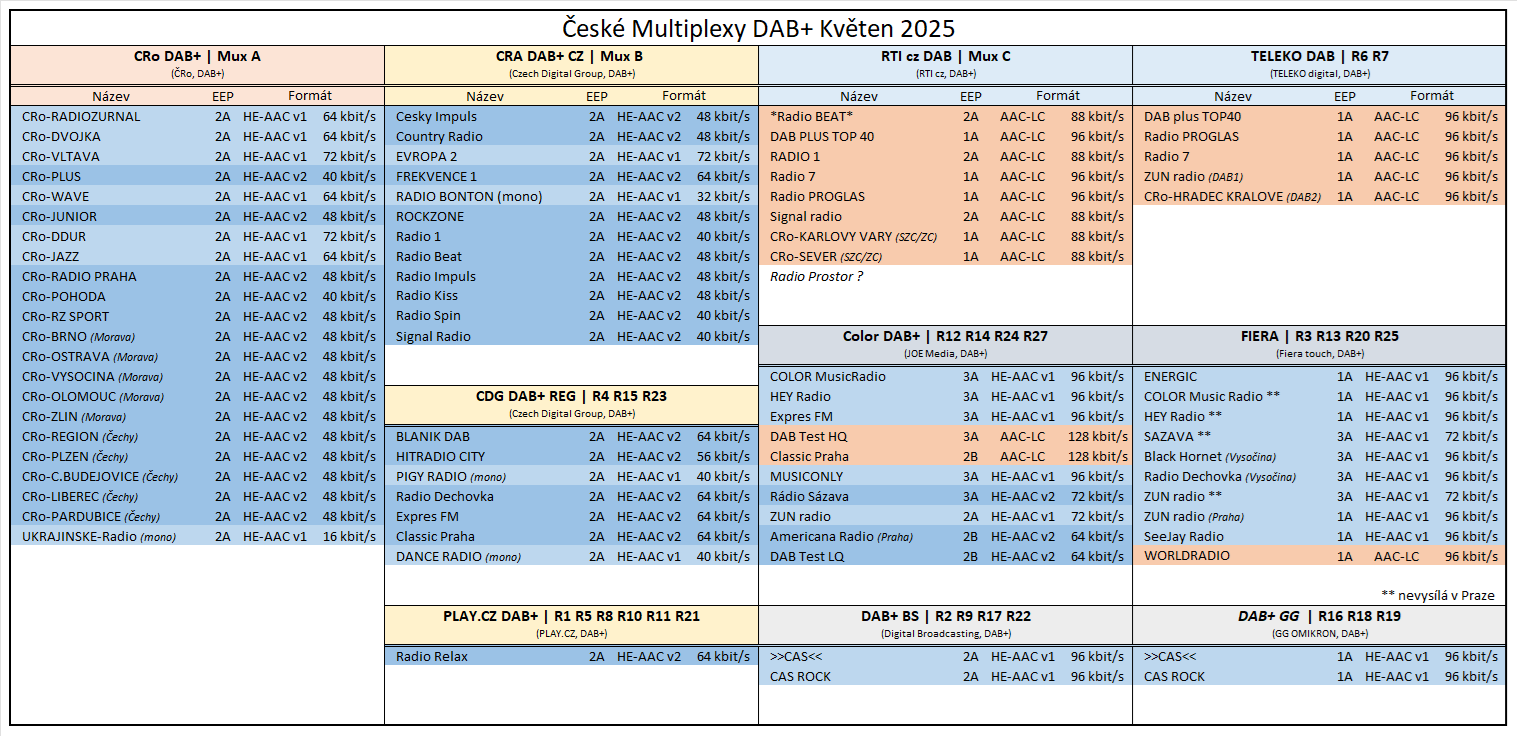Image resolution: width=1517 pixels, height=736 pixels.
Task: Select the DAB PLUS TOP 40 entry
Action: [822, 136]
